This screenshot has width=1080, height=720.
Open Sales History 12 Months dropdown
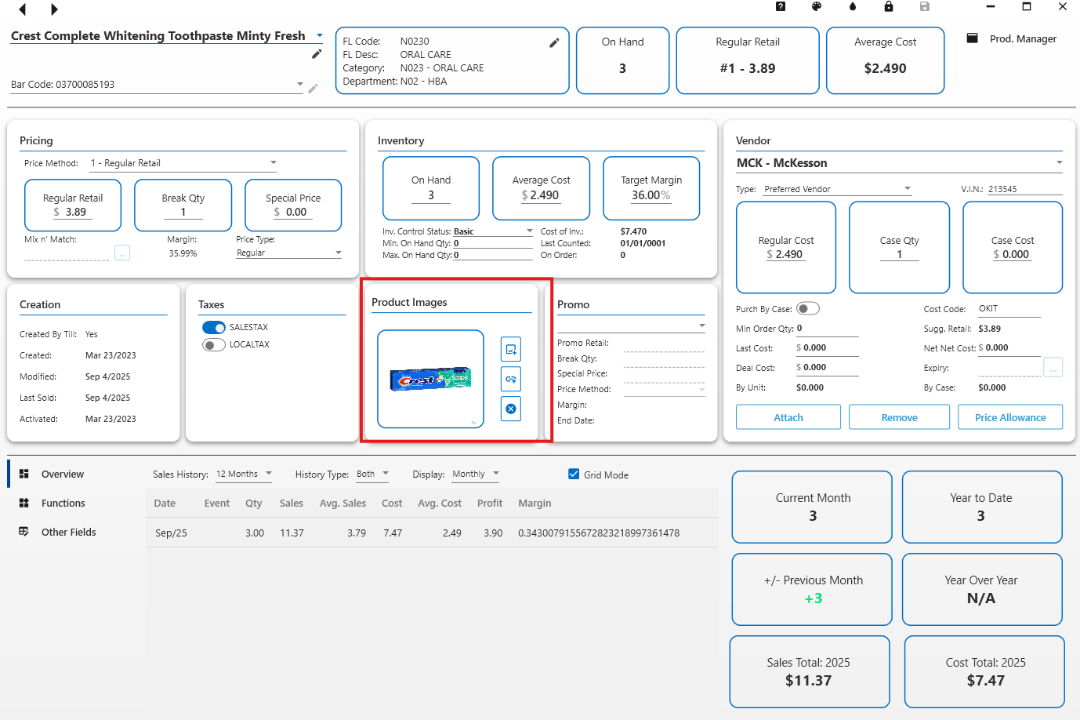(x=244, y=474)
